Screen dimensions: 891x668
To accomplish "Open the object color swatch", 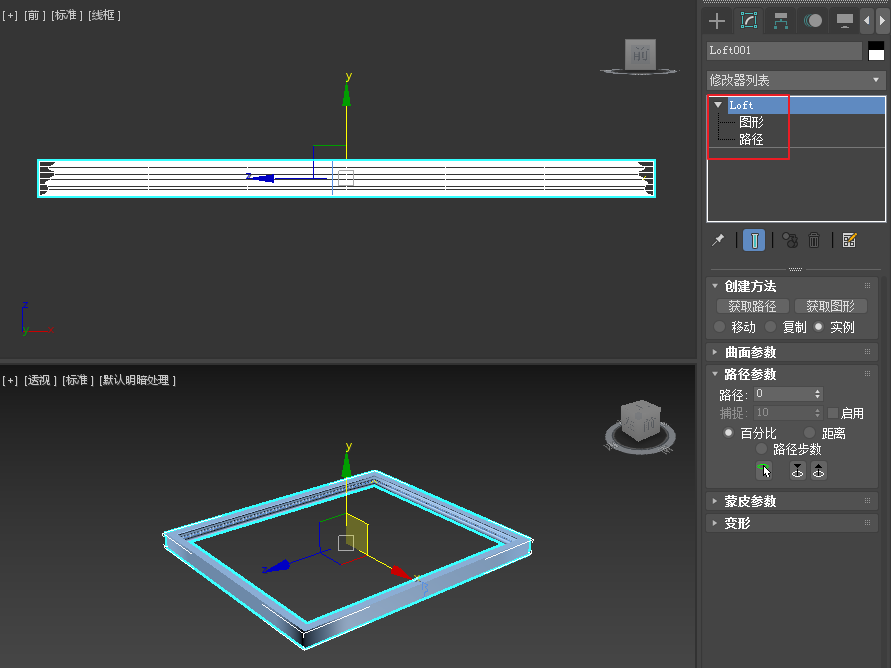I will point(876,51).
